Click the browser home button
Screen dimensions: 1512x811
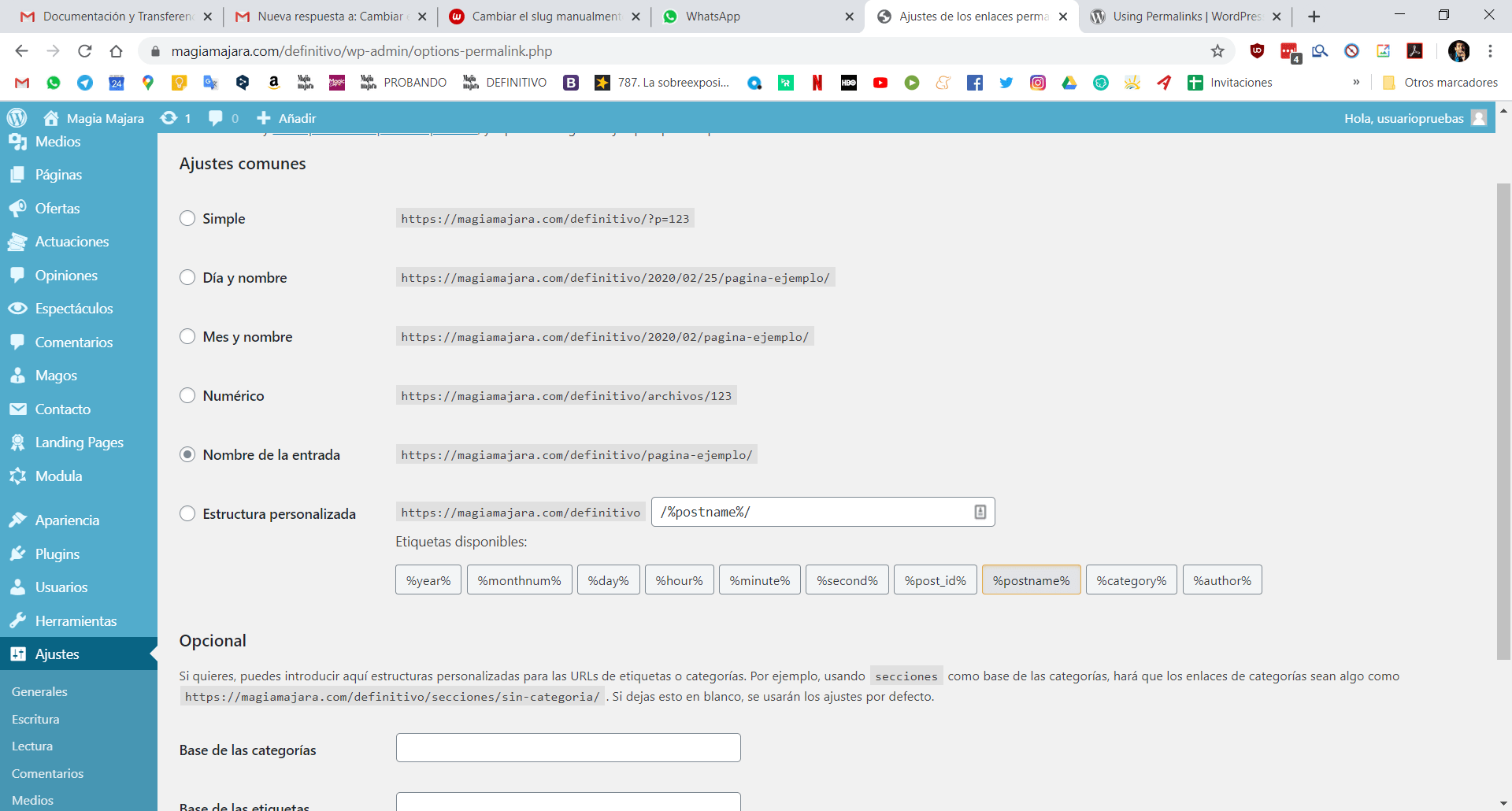pos(117,51)
